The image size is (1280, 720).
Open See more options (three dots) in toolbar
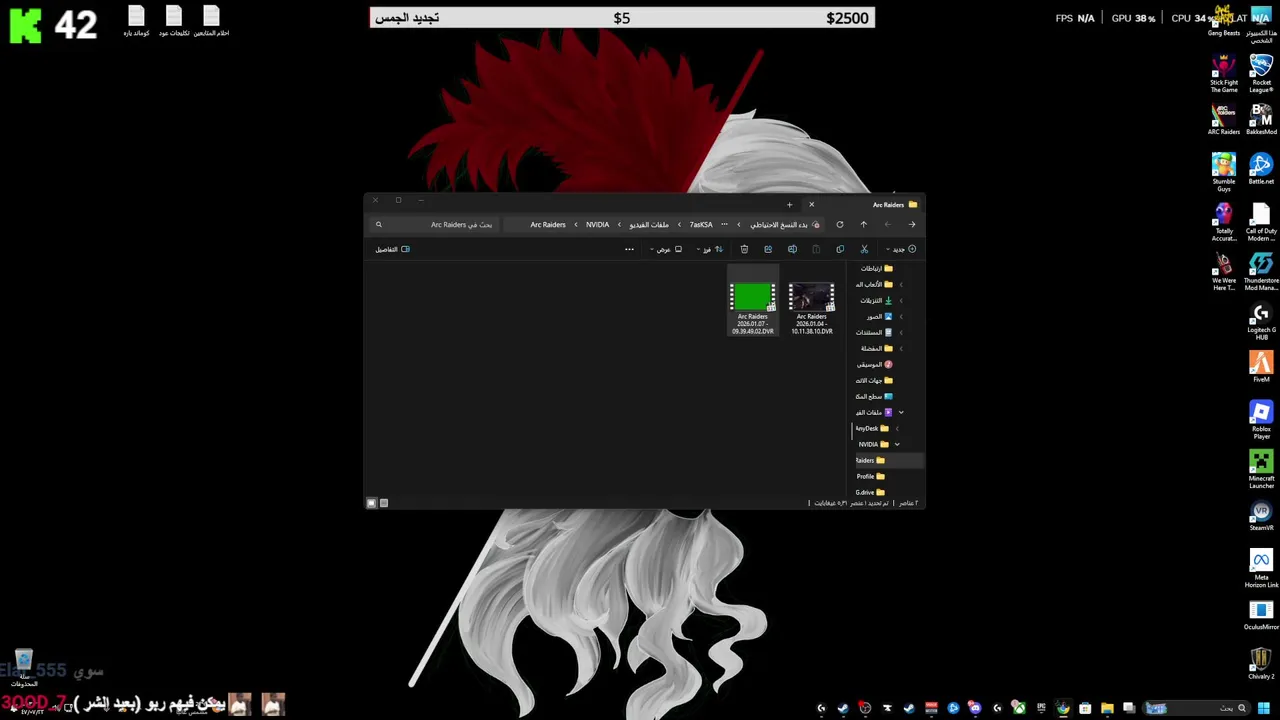629,249
